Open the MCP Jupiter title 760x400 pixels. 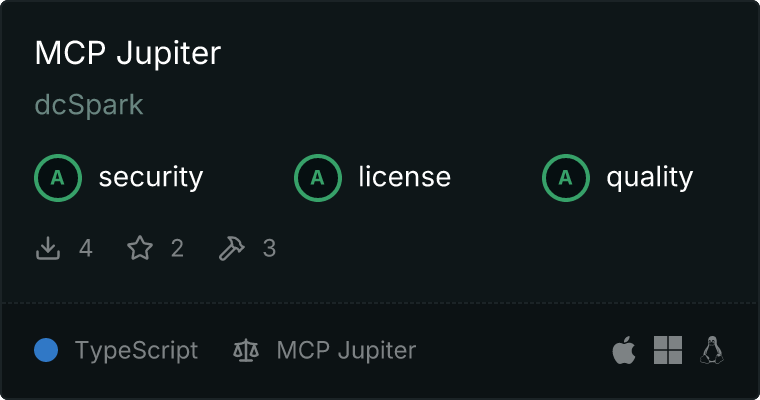pyautogui.click(x=128, y=53)
